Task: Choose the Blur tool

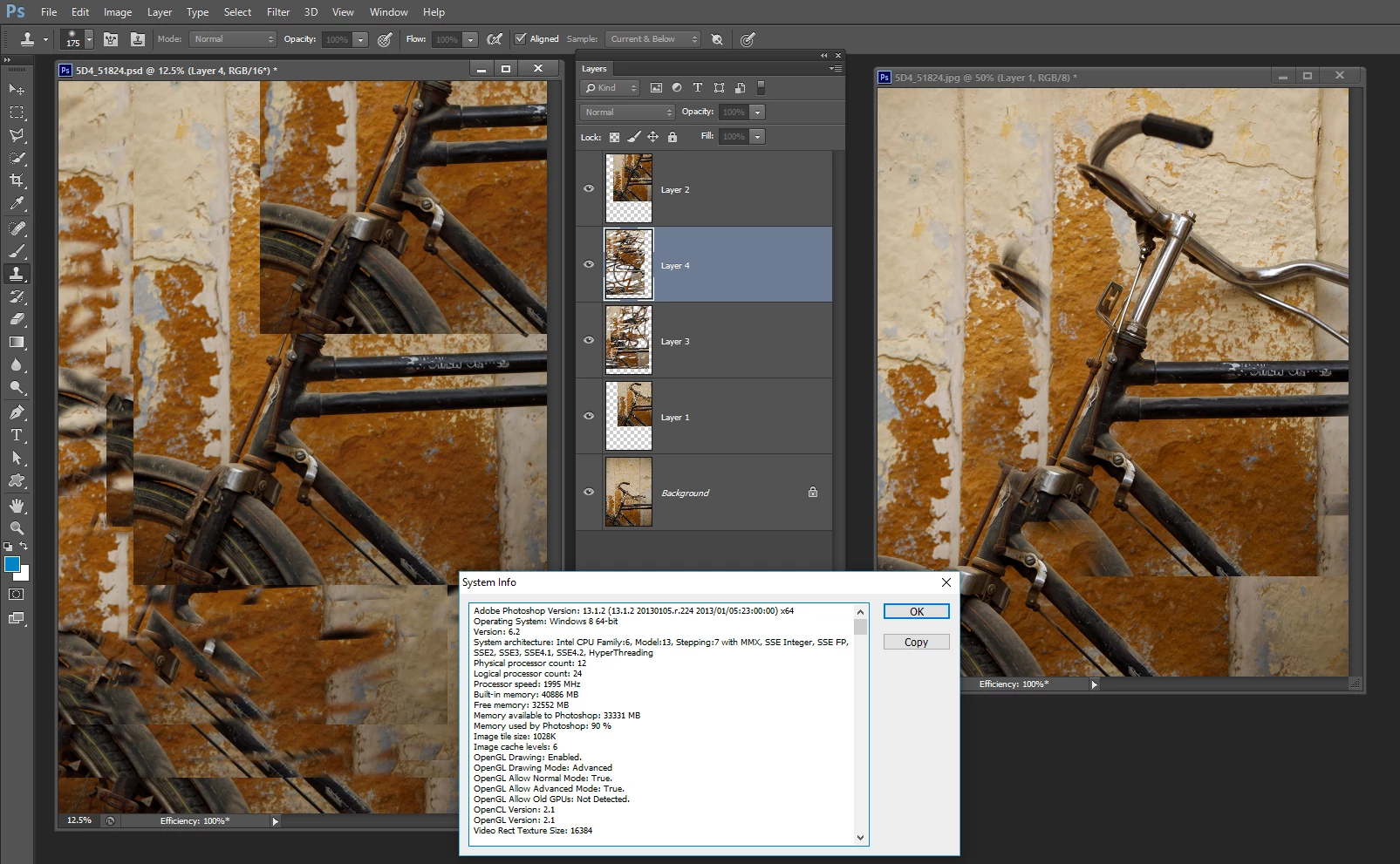Action: point(17,365)
